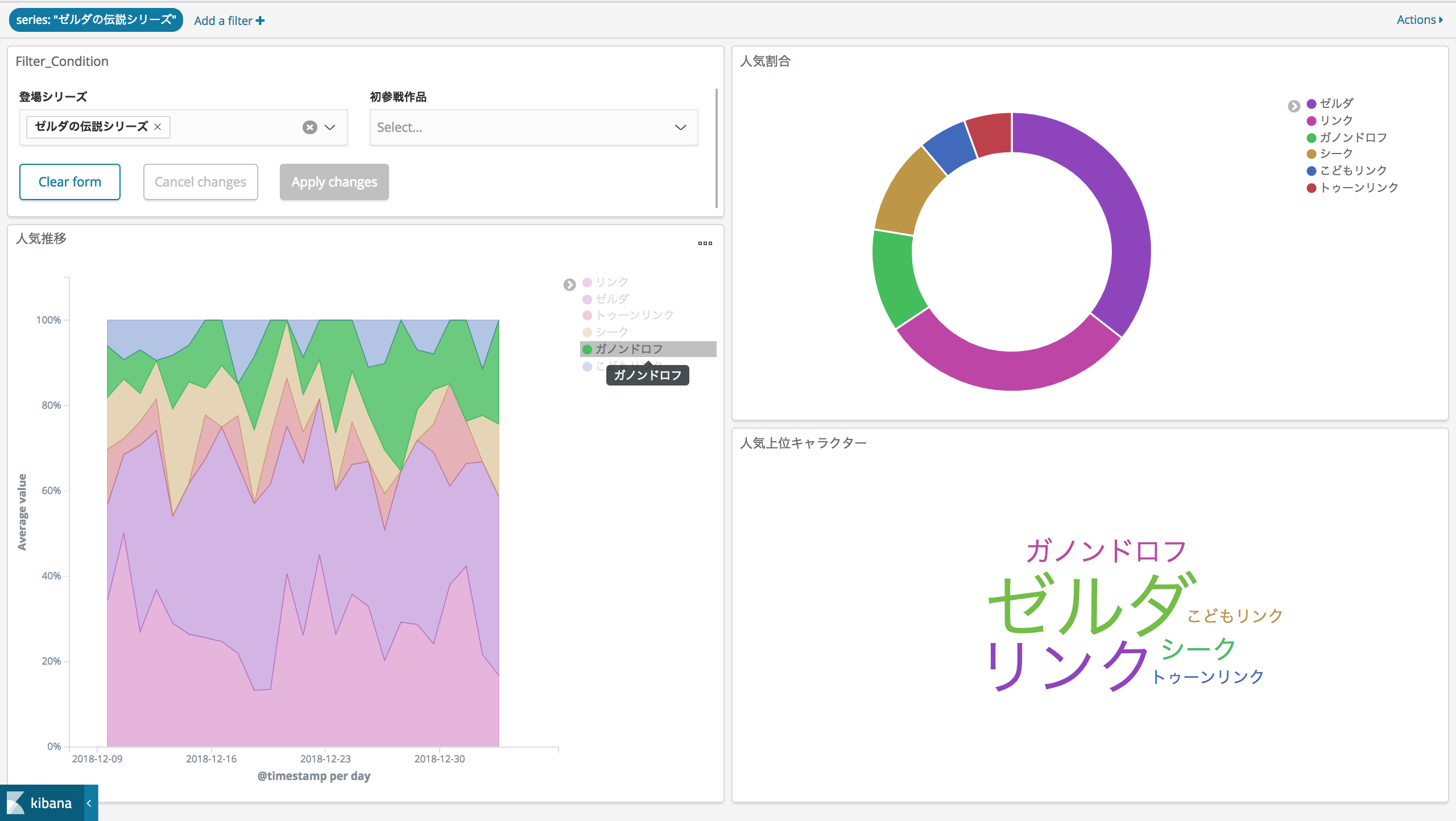Toggle the リンク series in the 人気推移 legend
1456x821 pixels.
[x=611, y=281]
